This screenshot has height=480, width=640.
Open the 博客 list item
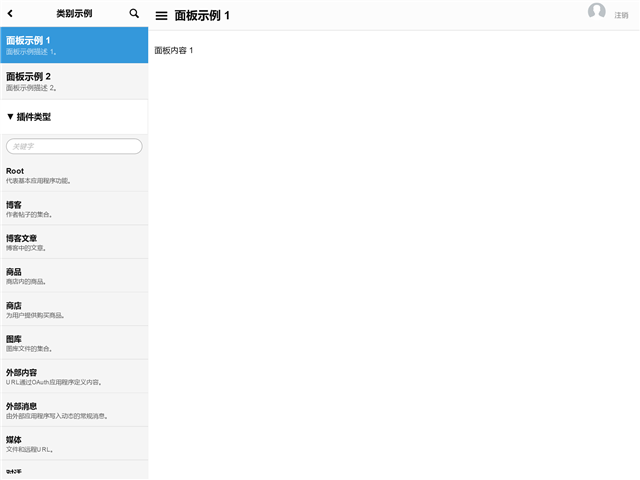pos(74,208)
